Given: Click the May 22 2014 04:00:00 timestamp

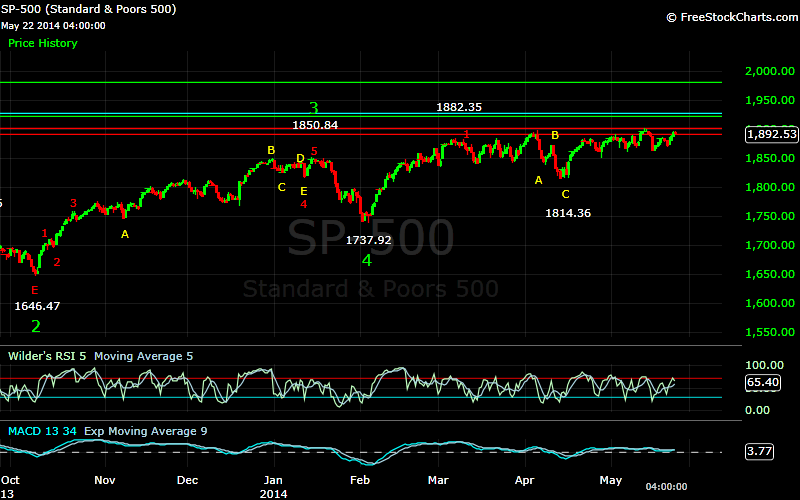Looking at the screenshot, I should point(53,26).
